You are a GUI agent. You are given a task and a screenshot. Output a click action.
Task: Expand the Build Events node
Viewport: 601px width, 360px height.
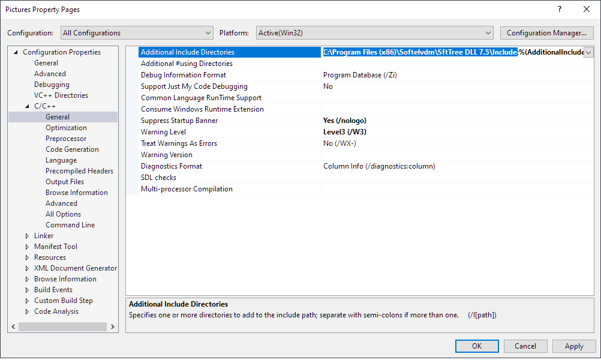(27, 290)
